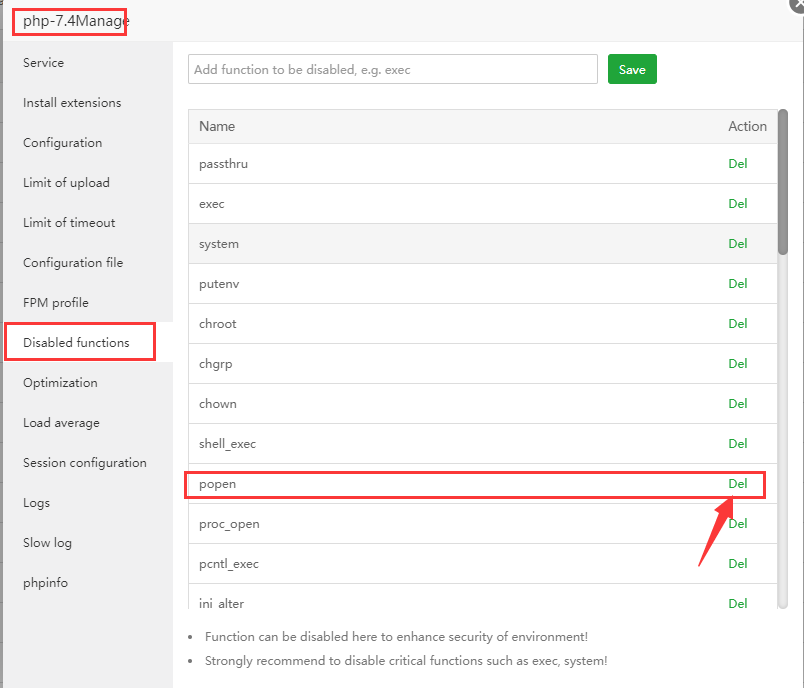This screenshot has width=804, height=688.
Task: Open the Optimization tab
Action: [x=60, y=383]
